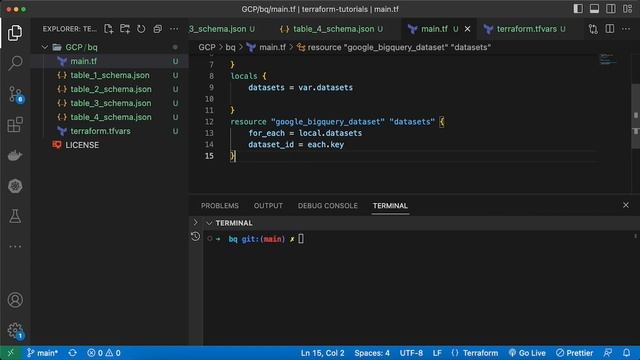Image resolution: width=640 pixels, height=360 pixels.
Task: Synchronize changes in status bar
Action: click(x=73, y=353)
